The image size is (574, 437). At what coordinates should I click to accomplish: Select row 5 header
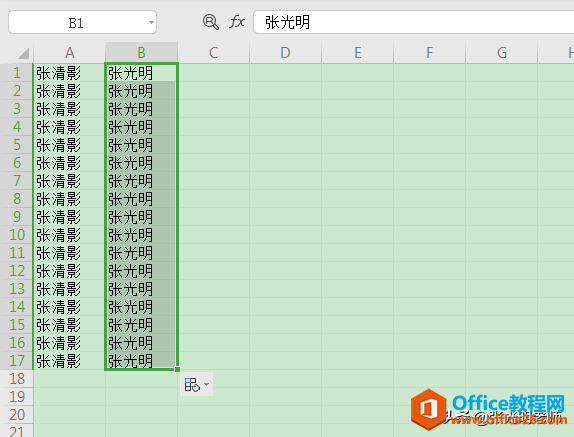click(17, 145)
